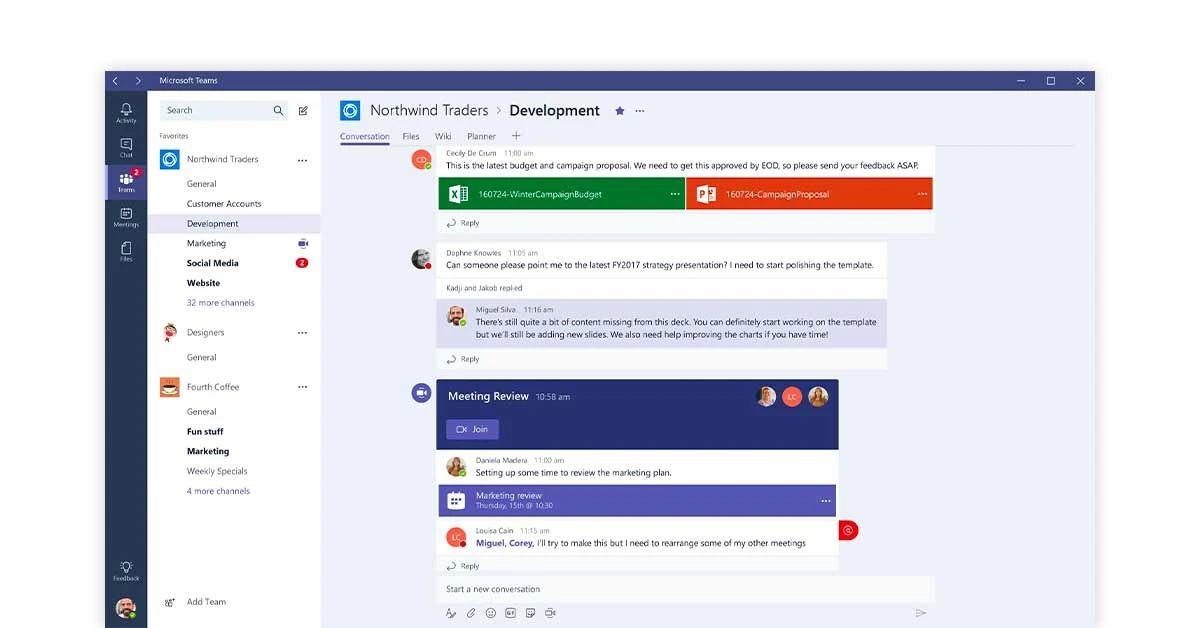Open the Planner tab
This screenshot has height=628, width=1200.
[x=481, y=136]
